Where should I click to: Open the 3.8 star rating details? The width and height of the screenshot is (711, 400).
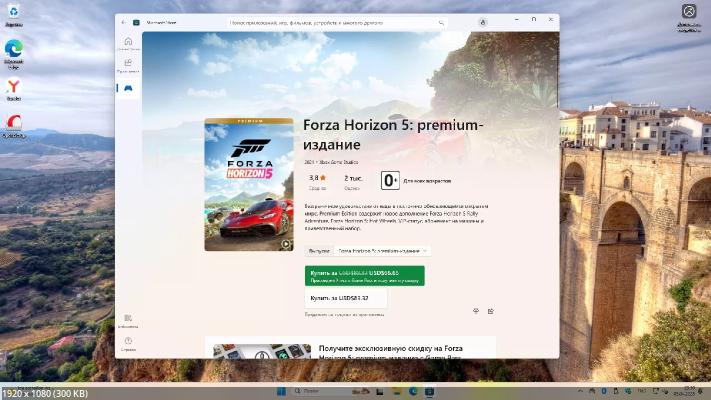coord(317,182)
